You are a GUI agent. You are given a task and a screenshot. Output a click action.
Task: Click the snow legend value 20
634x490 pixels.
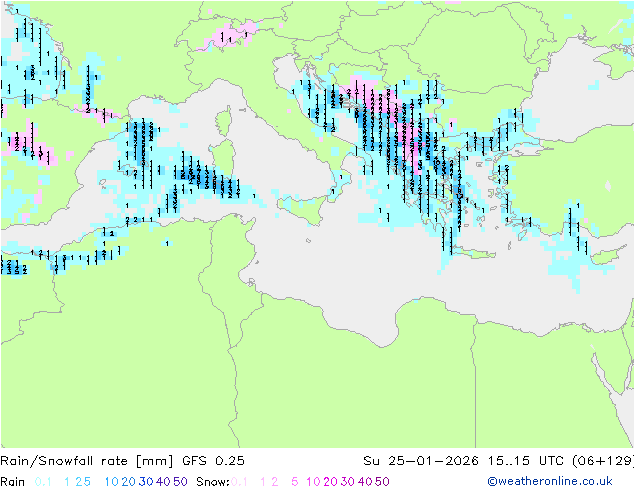pyautogui.click(x=330, y=482)
